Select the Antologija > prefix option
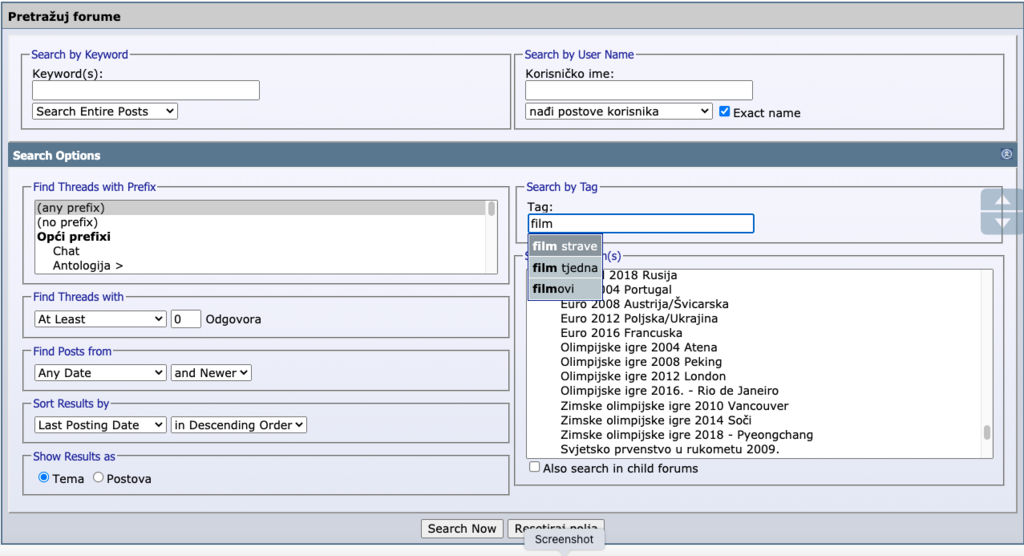This screenshot has width=1024, height=556. point(260,265)
